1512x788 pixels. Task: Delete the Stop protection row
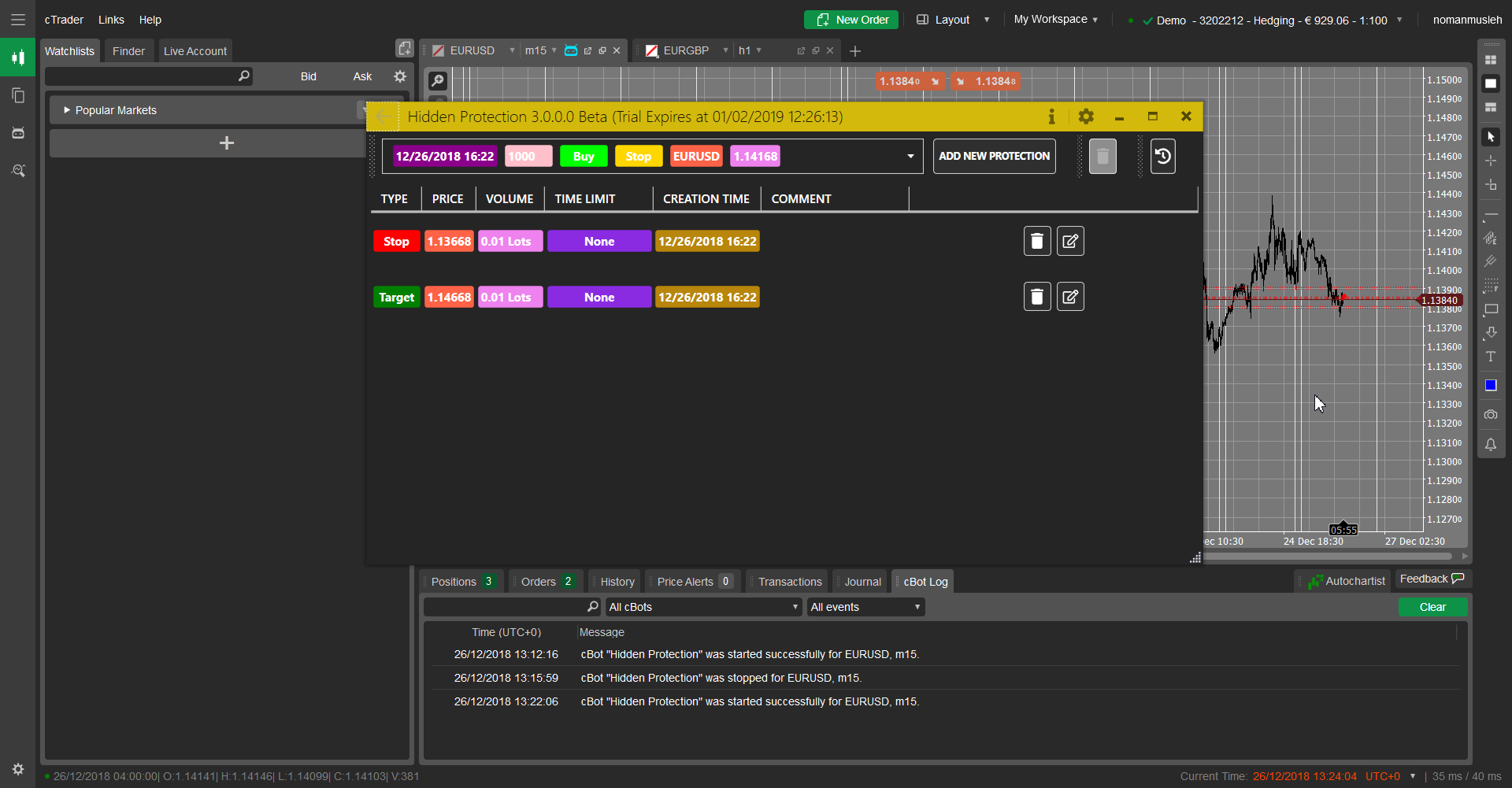1037,241
